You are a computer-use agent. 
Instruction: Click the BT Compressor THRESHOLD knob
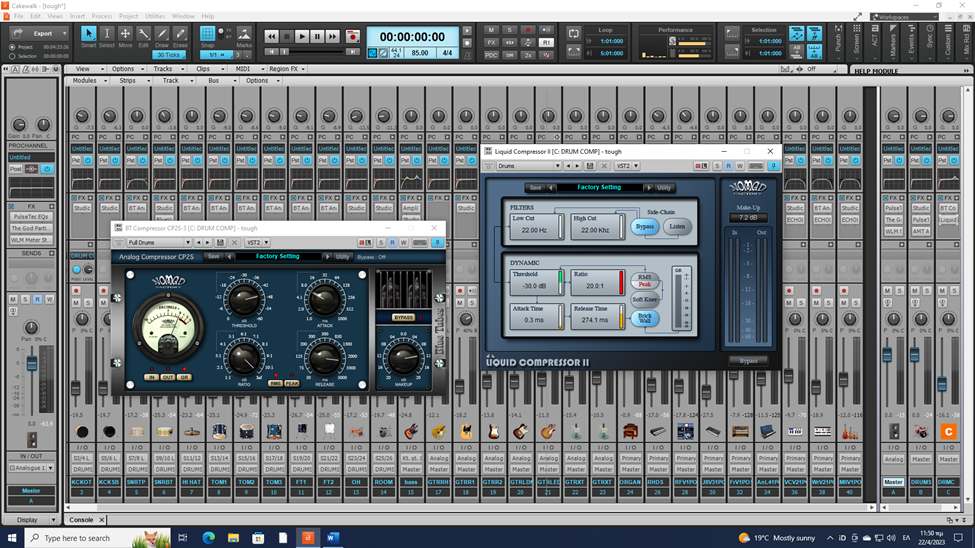(244, 300)
